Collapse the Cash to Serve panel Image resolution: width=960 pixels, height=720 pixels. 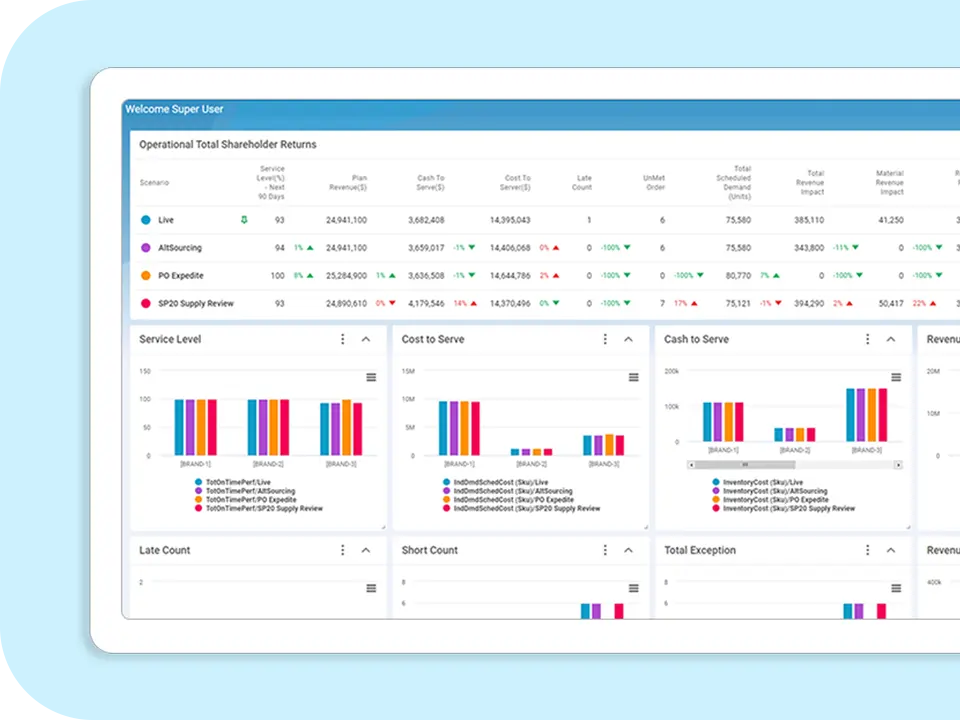click(891, 340)
